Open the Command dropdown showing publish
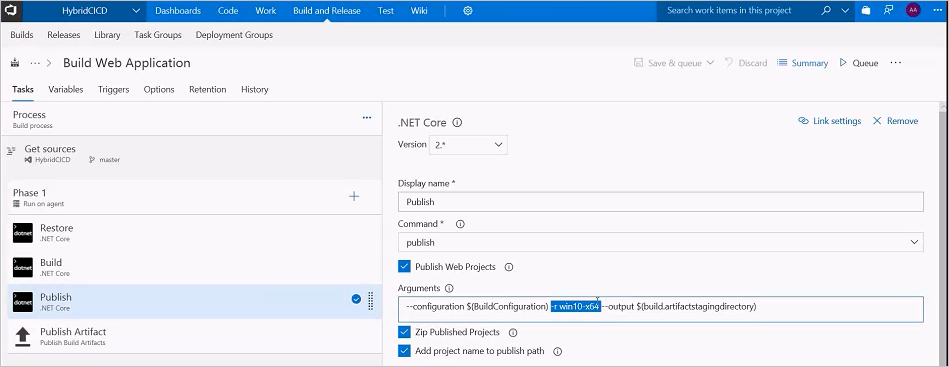Viewport: 949px width, 367px height. click(x=660, y=242)
